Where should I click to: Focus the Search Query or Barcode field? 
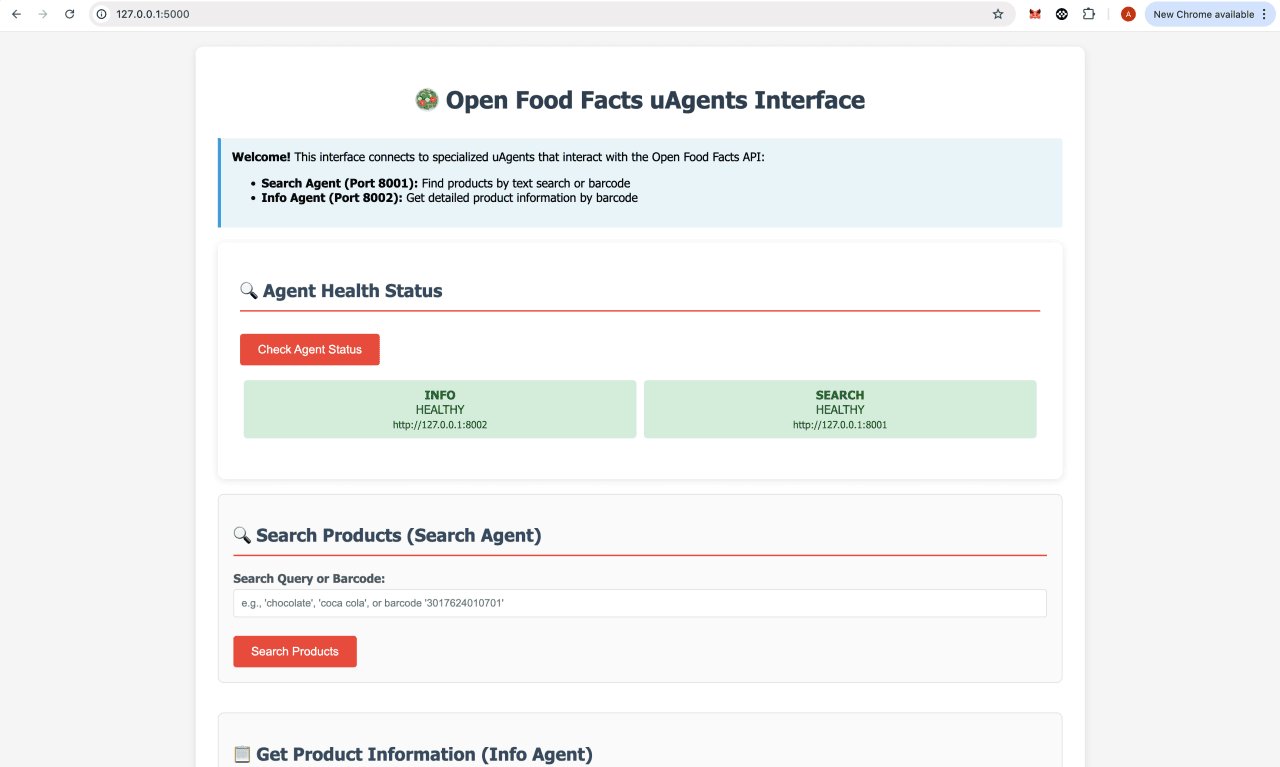639,603
